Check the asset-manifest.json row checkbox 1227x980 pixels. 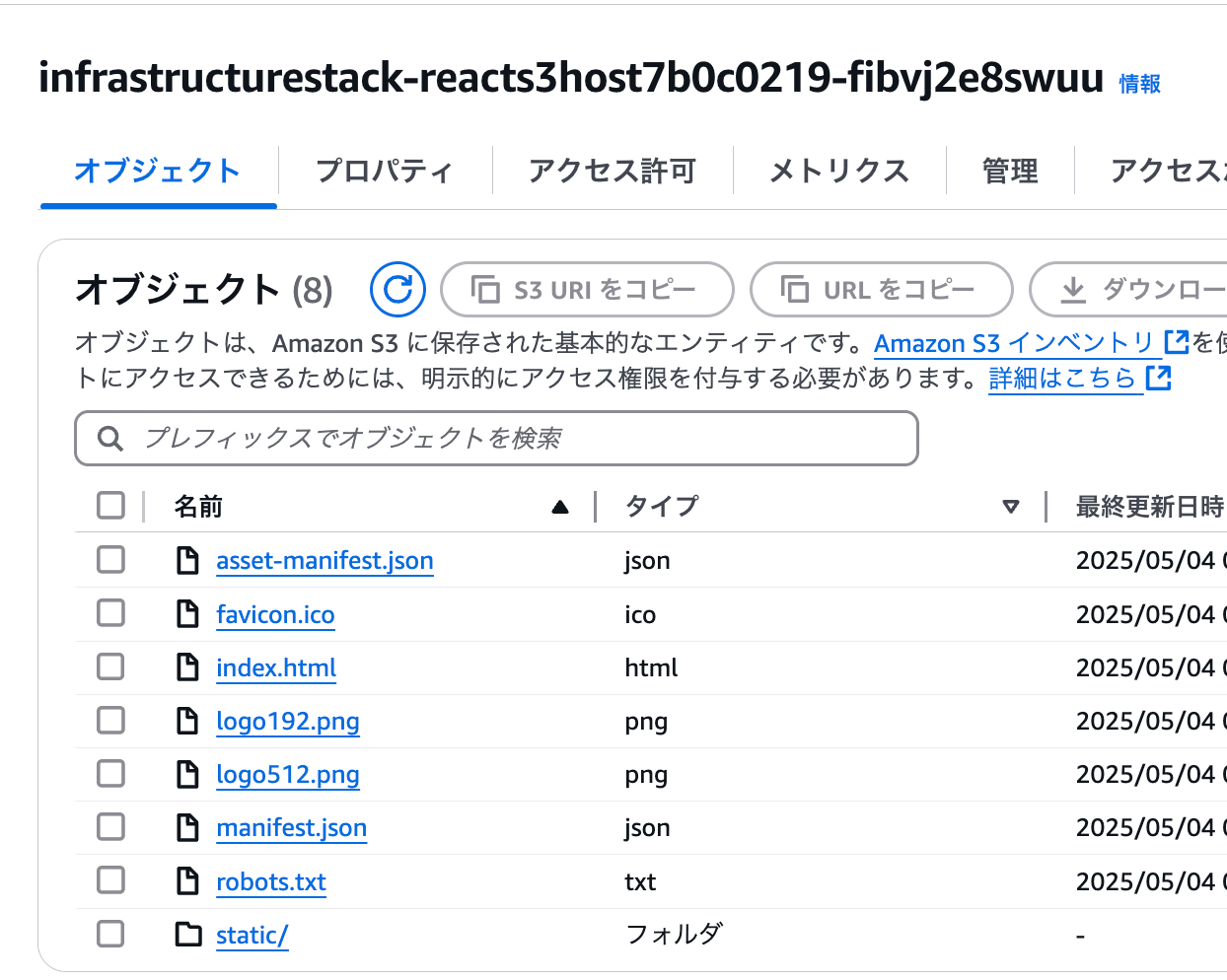[111, 560]
